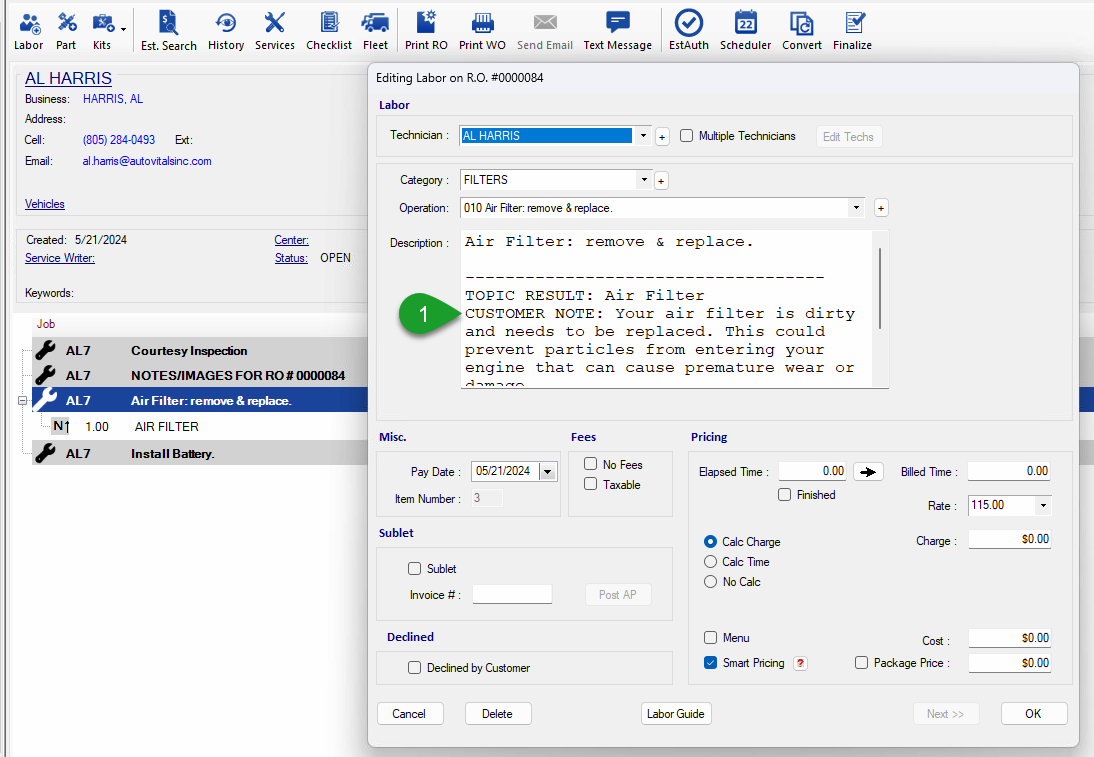This screenshot has width=1094, height=757.
Task: Tick the Finished checkbox
Action: [x=784, y=495]
